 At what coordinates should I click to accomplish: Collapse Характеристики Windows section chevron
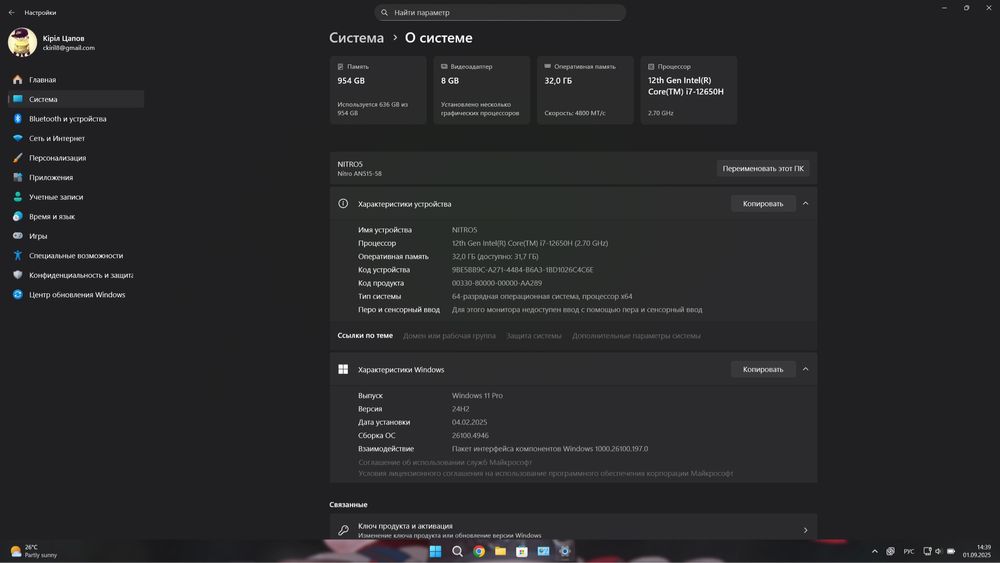(805, 369)
